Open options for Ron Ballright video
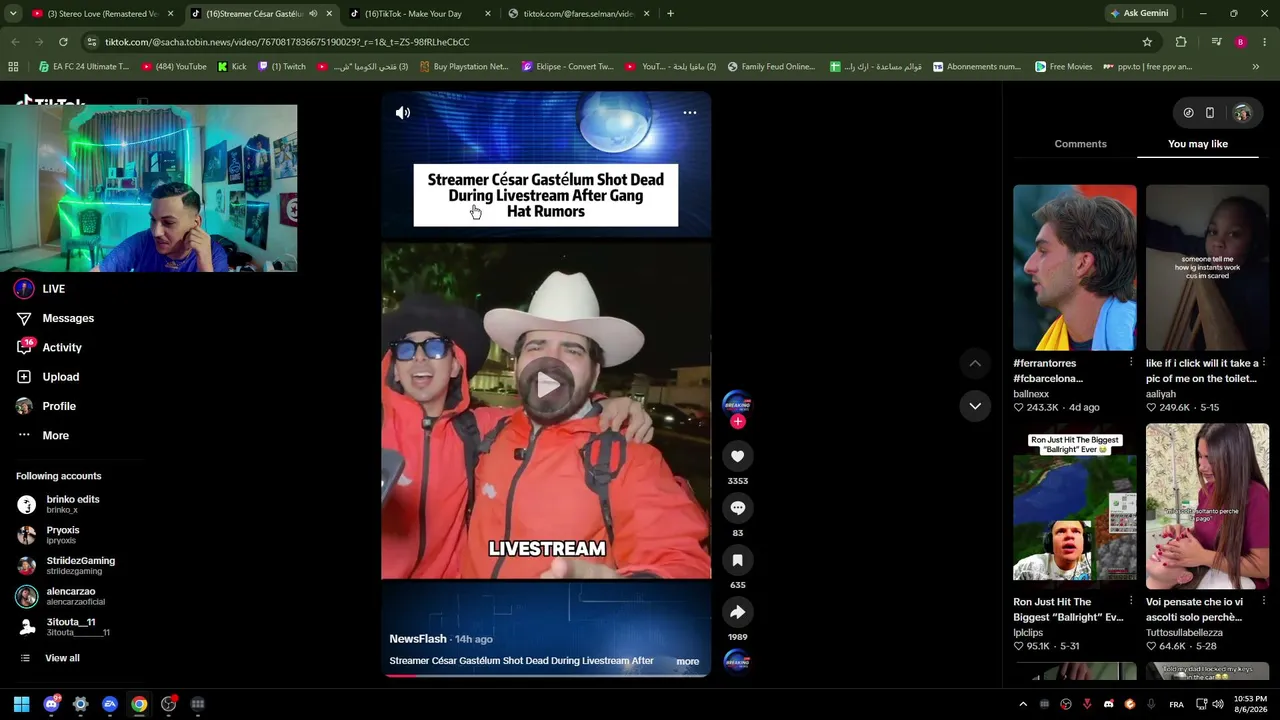This screenshot has height=720, width=1280. point(1131,601)
